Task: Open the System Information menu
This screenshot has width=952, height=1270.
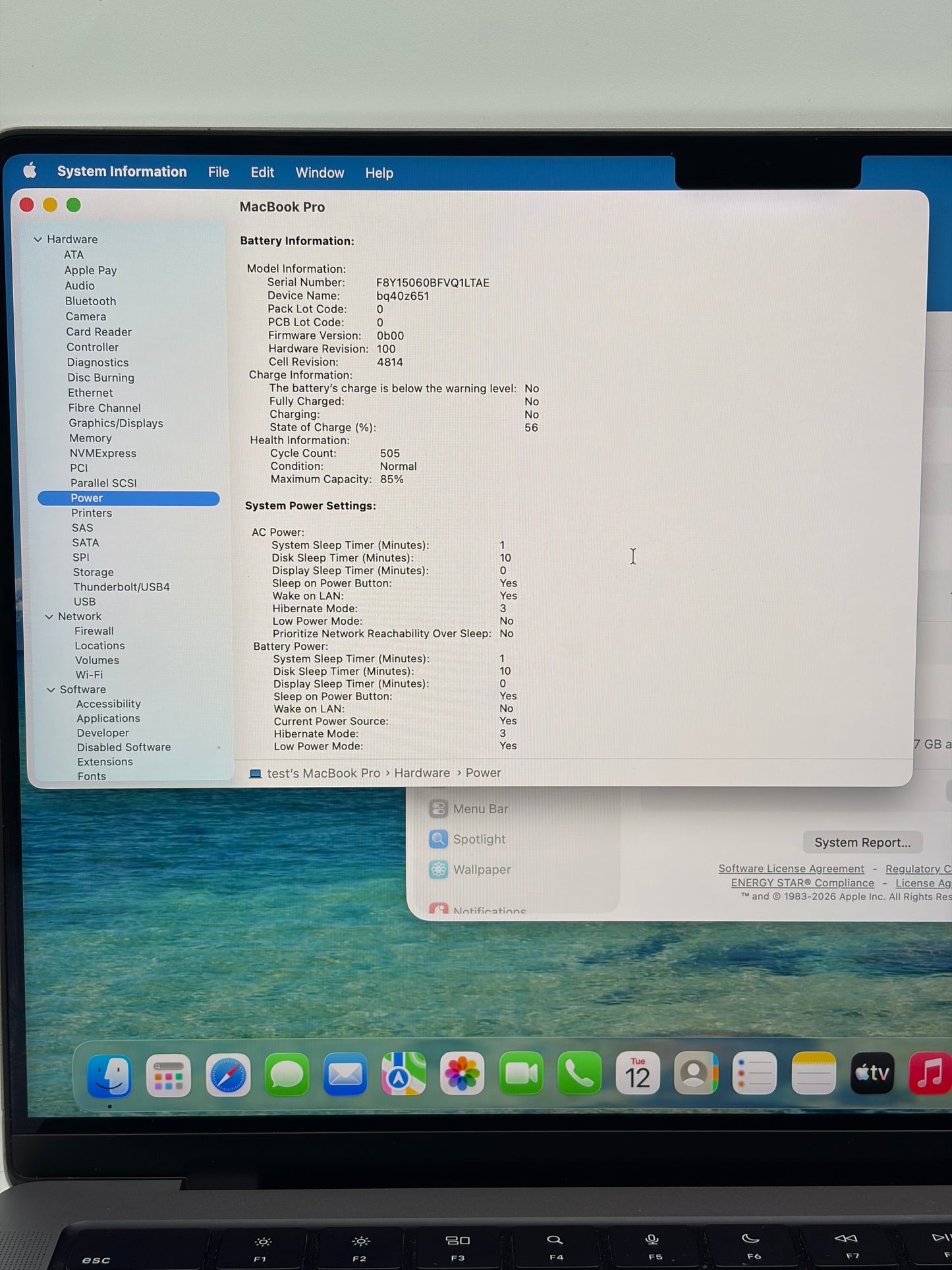Action: 122,171
